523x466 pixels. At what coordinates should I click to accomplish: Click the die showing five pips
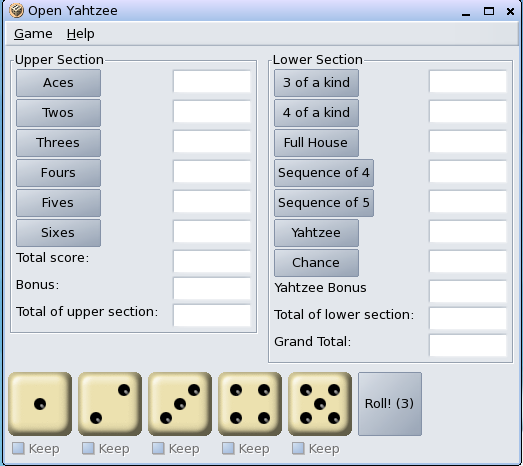point(320,404)
